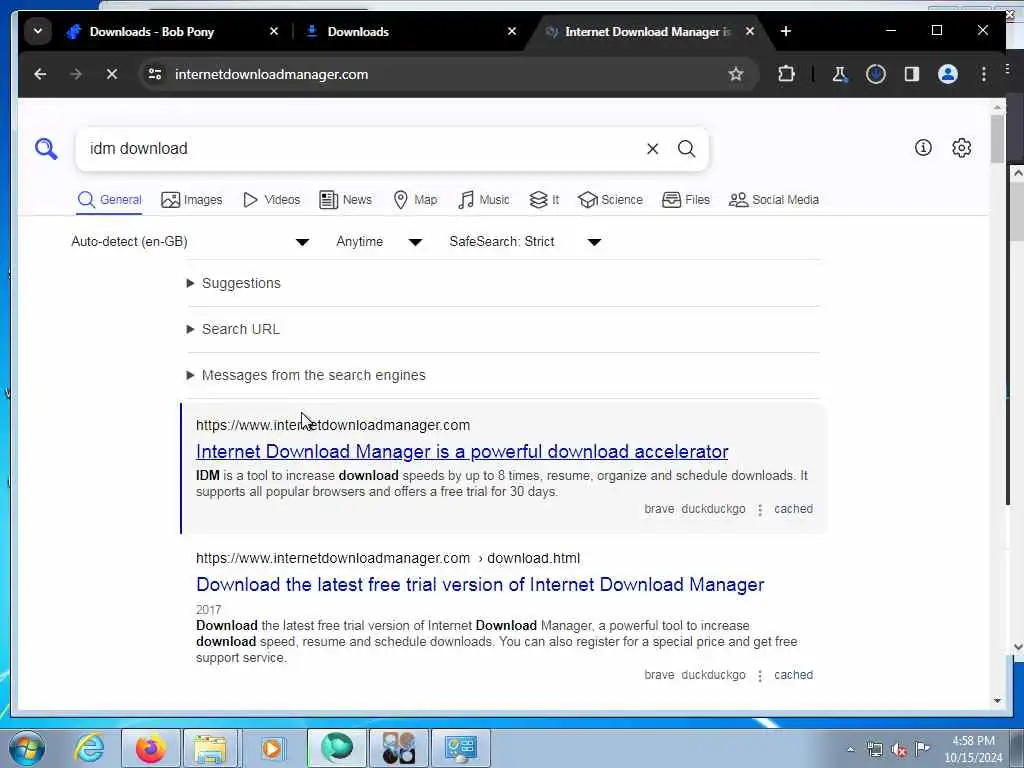Image resolution: width=1024 pixels, height=768 pixels.
Task: Switch to Downloads - Bob Pony tab
Action: (152, 31)
